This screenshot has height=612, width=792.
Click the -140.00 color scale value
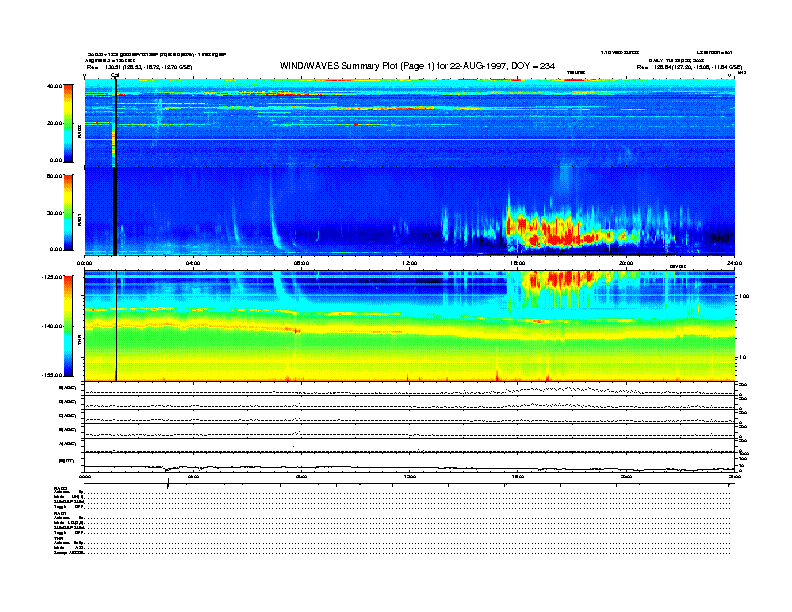point(52,326)
